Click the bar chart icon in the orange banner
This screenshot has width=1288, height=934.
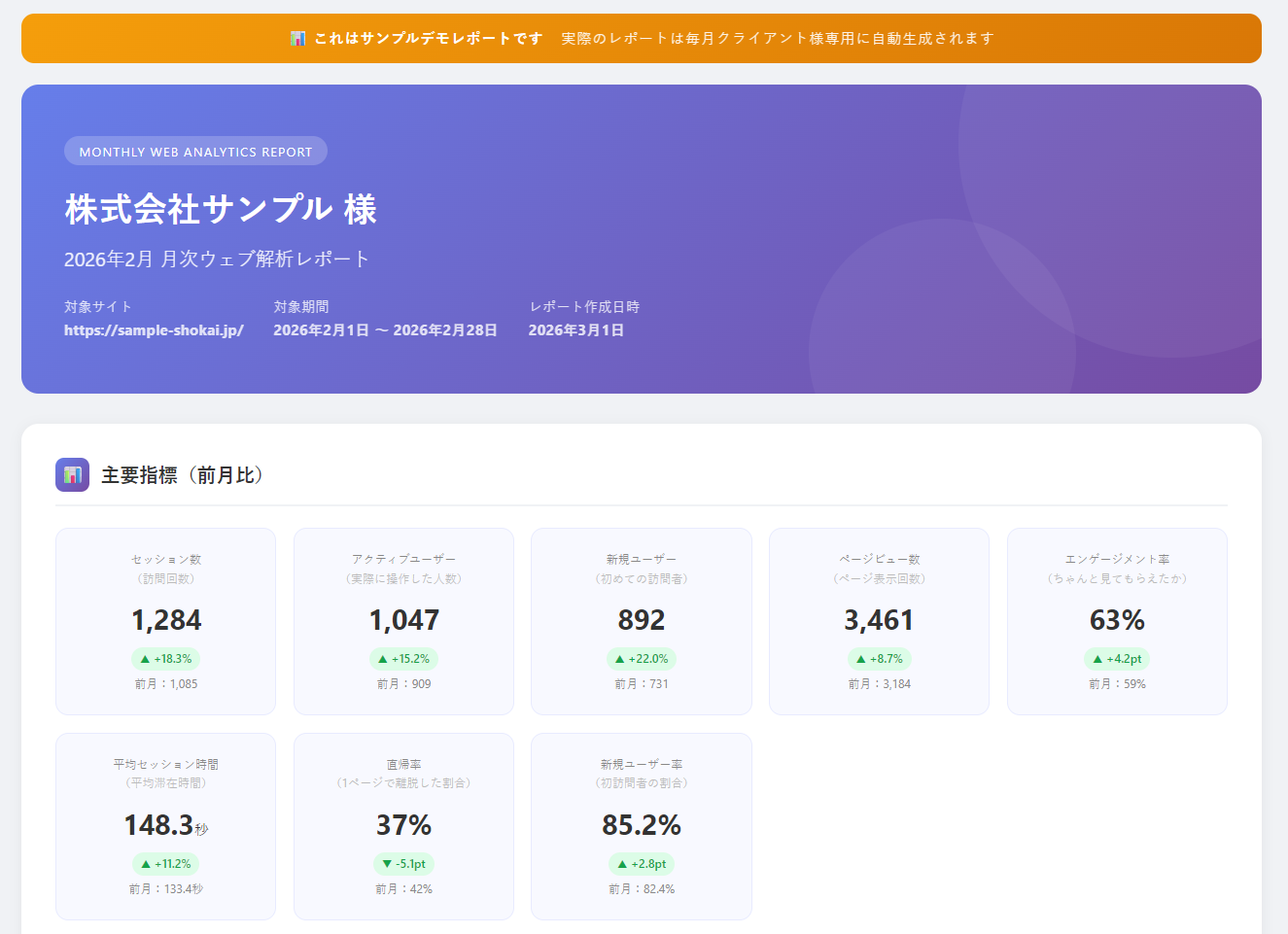point(297,38)
